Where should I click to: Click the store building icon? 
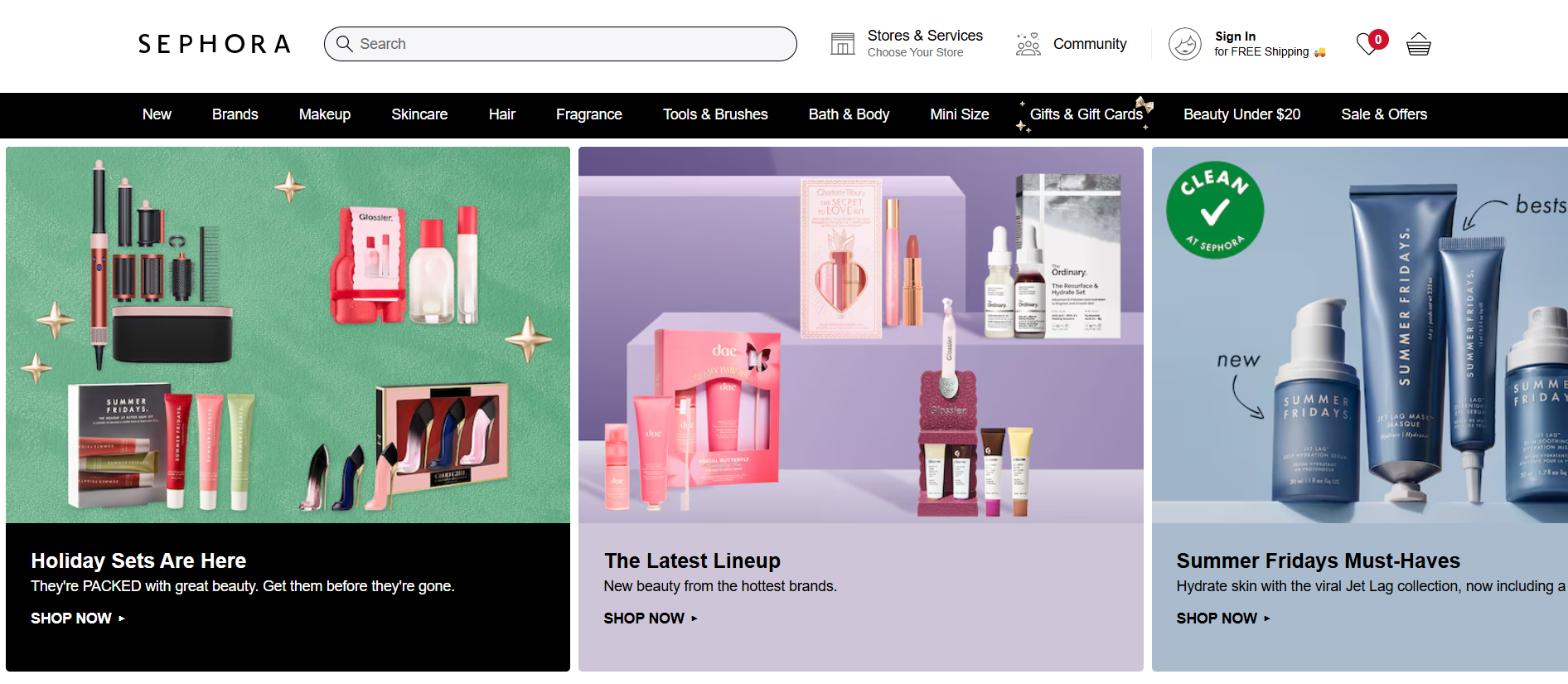[843, 44]
